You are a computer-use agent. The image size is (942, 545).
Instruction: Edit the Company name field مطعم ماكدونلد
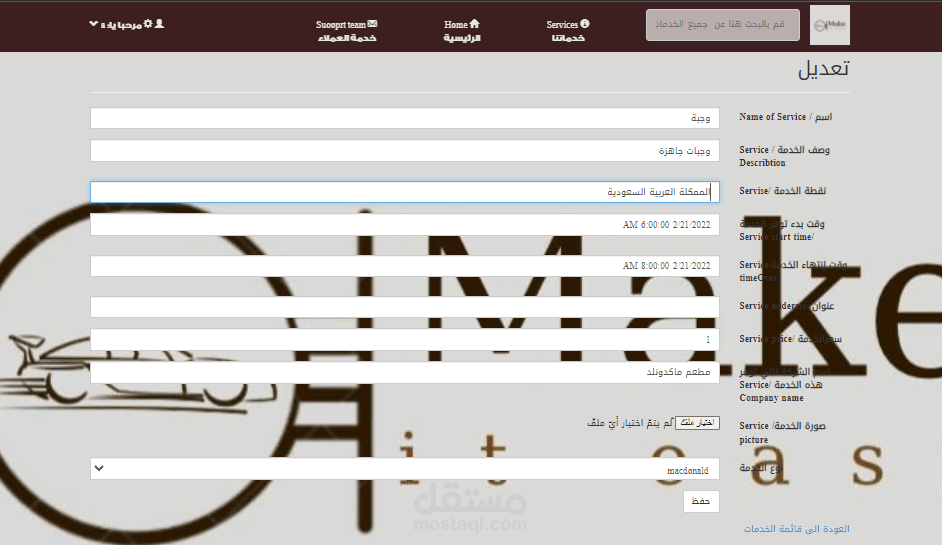[x=405, y=372]
